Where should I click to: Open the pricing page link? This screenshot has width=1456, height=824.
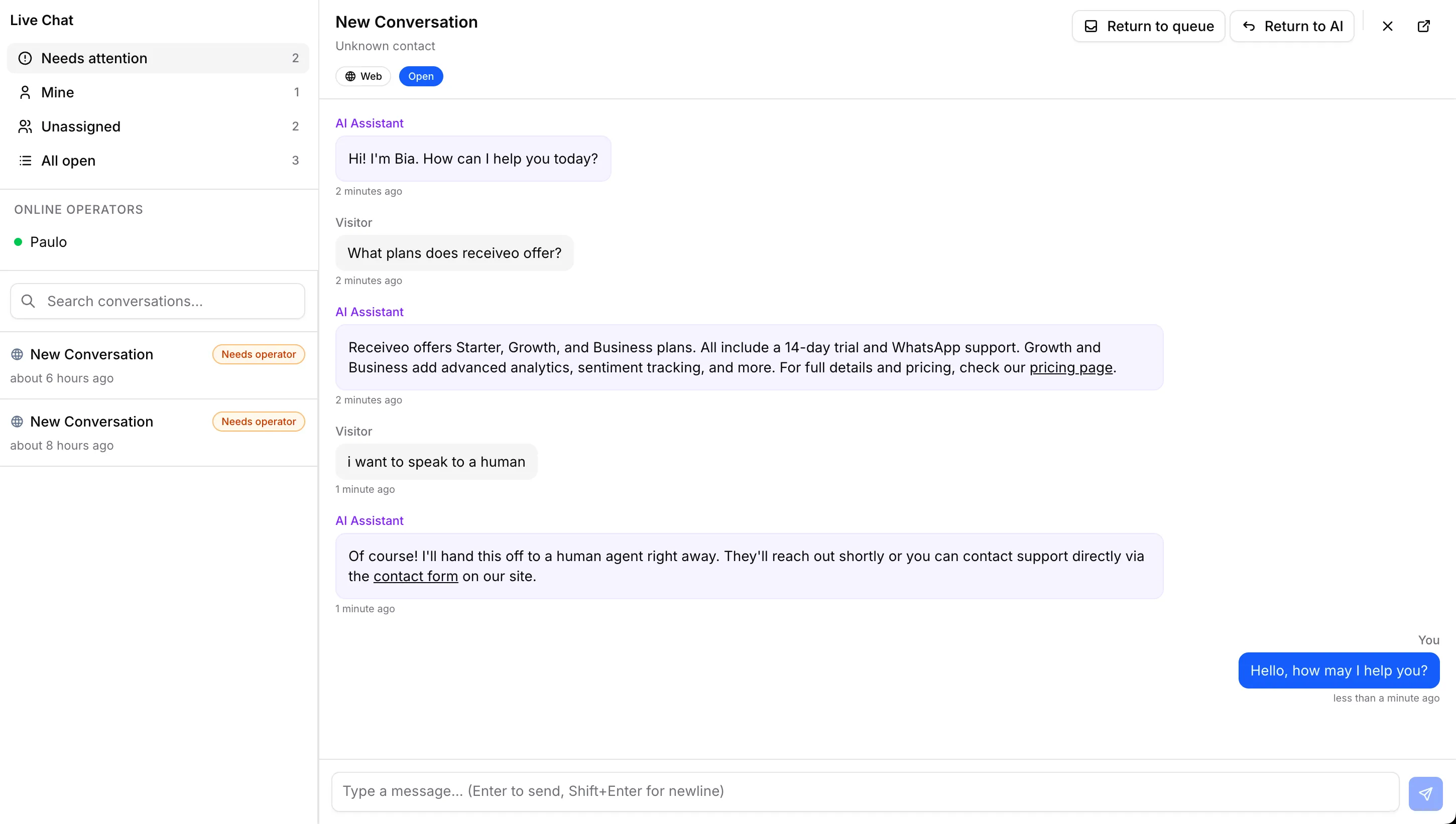1070,367
